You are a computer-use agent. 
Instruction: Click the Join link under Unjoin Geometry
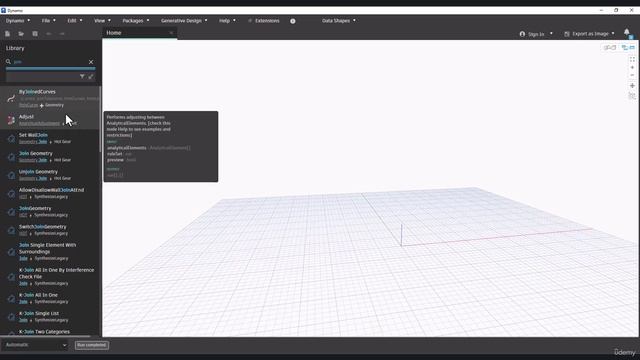coord(33,178)
